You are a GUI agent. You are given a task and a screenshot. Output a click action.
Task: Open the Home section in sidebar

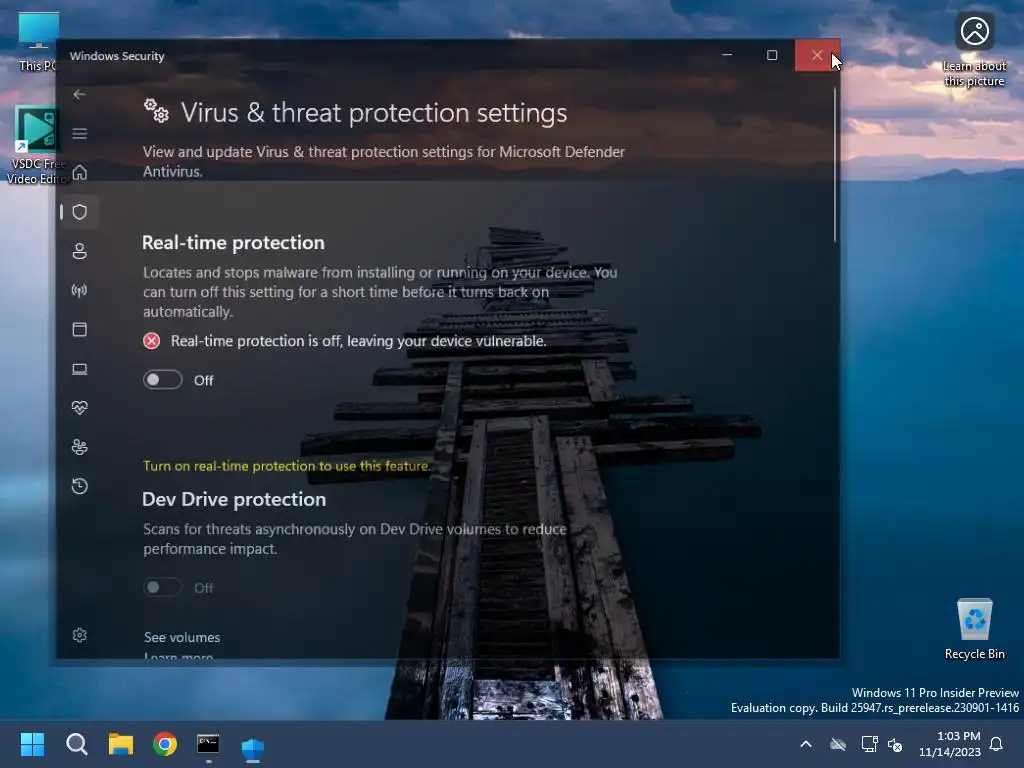coord(79,172)
